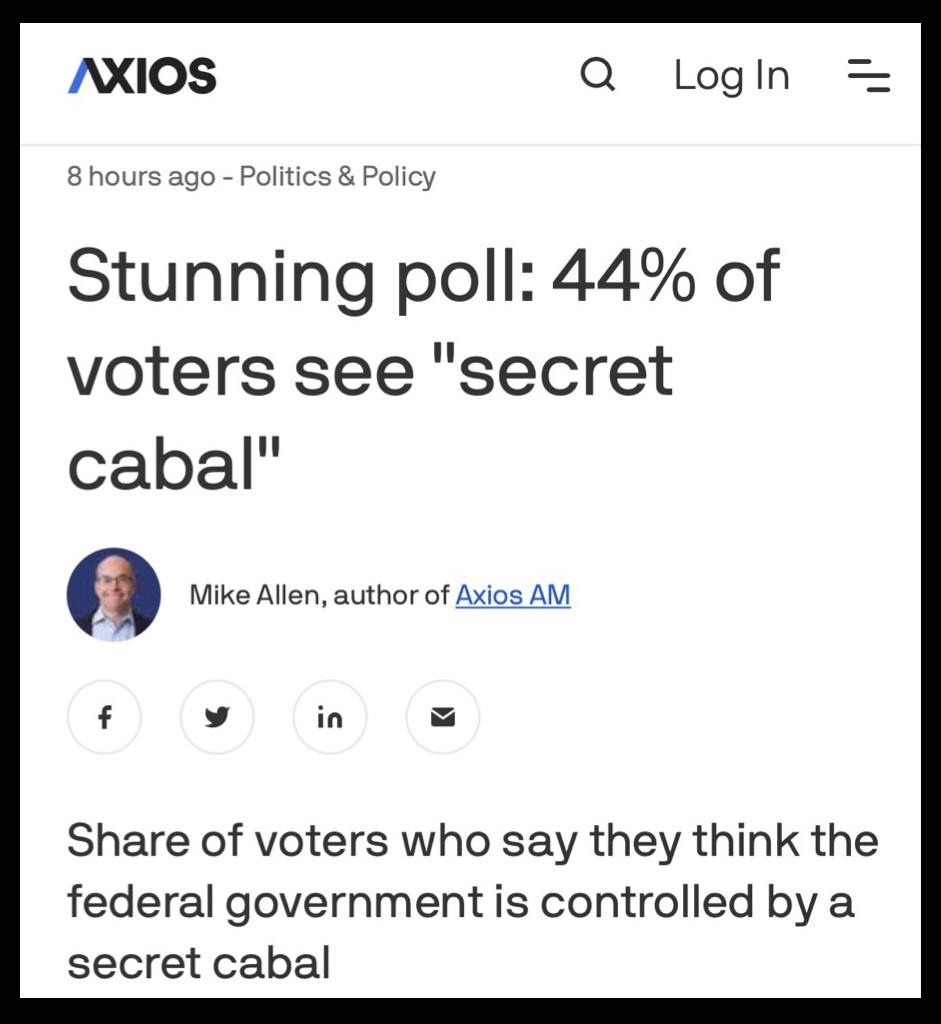Click the blue slash in the Axios logo

click(x=79, y=77)
